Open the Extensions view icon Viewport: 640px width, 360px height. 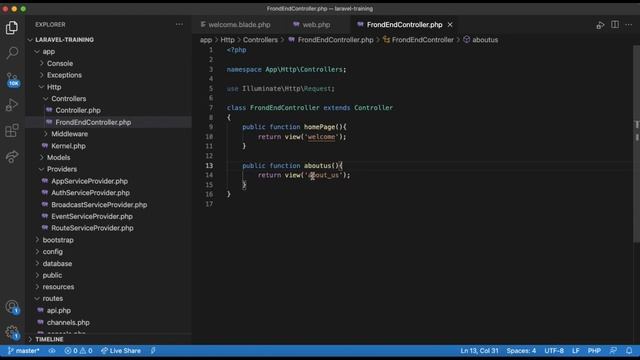pos(12,131)
